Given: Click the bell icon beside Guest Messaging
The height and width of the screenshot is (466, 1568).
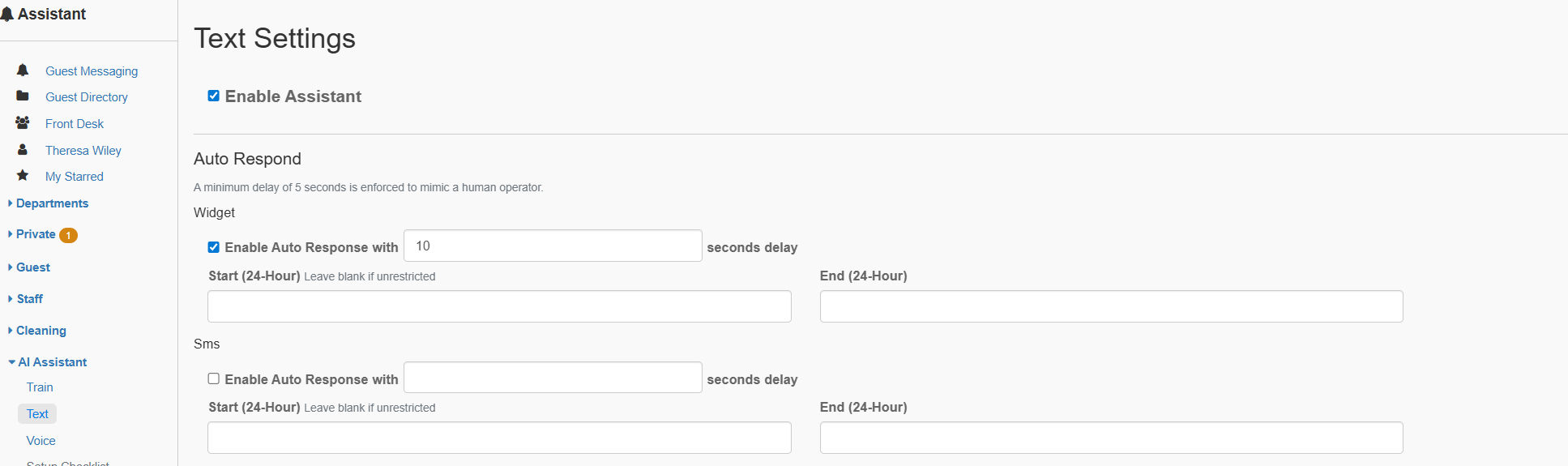Looking at the screenshot, I should 23,71.
